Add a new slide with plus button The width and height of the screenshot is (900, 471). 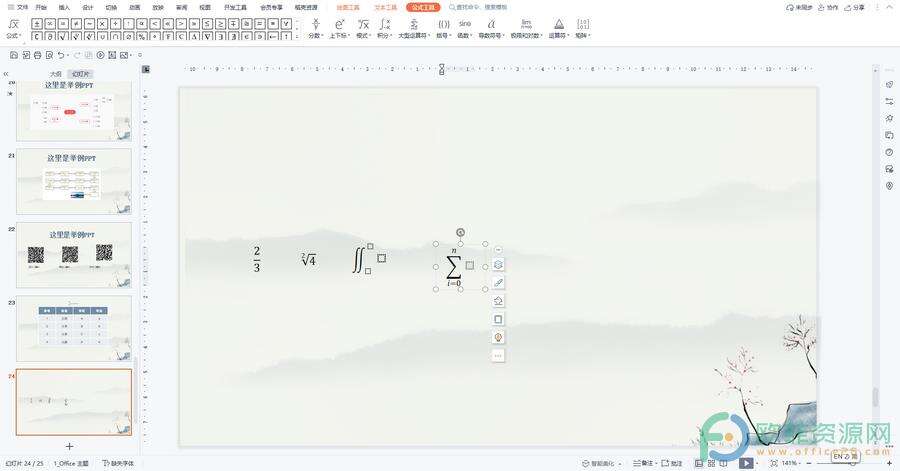69,446
